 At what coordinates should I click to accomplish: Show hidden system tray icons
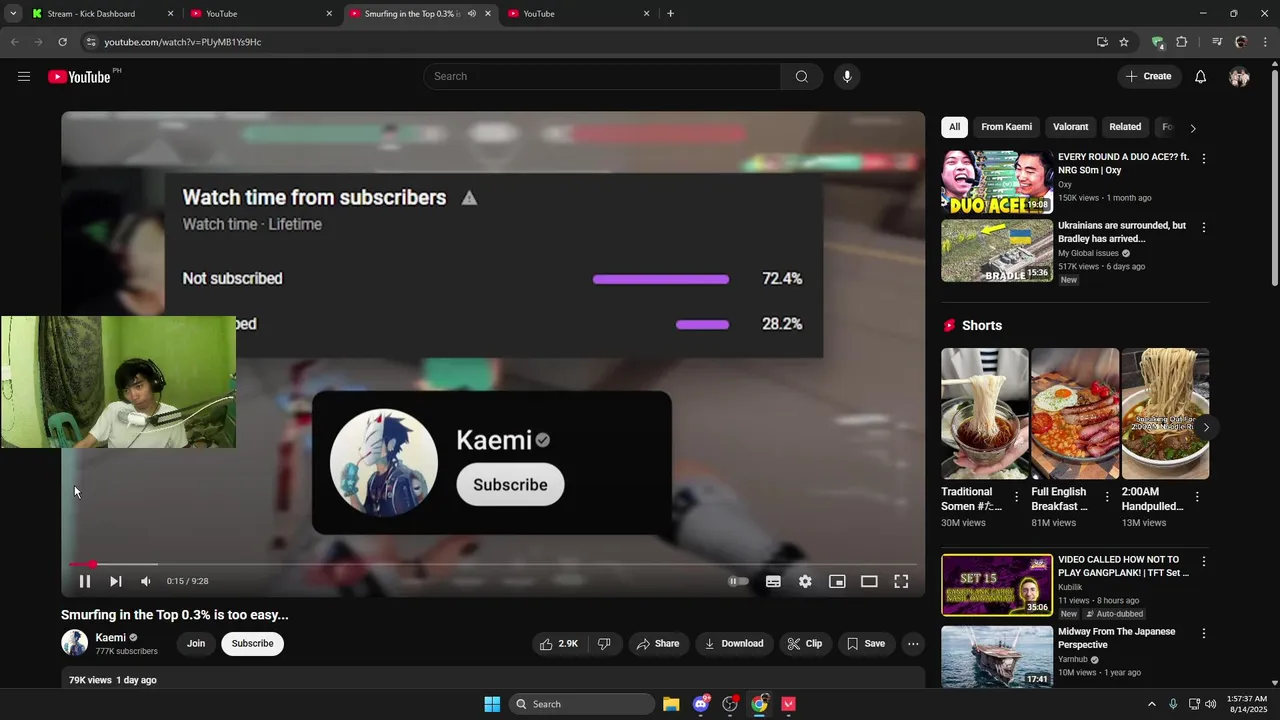[x=1152, y=704]
